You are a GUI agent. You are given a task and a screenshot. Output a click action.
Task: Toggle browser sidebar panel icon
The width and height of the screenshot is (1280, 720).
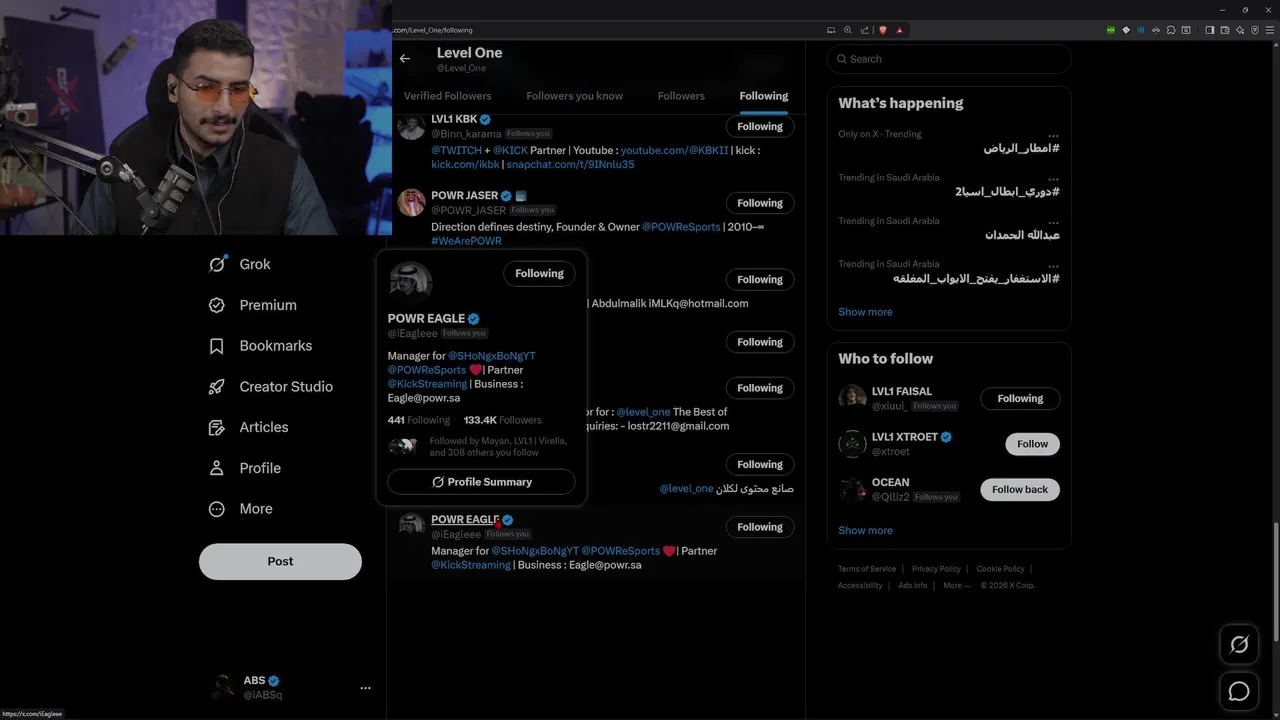point(1209,30)
